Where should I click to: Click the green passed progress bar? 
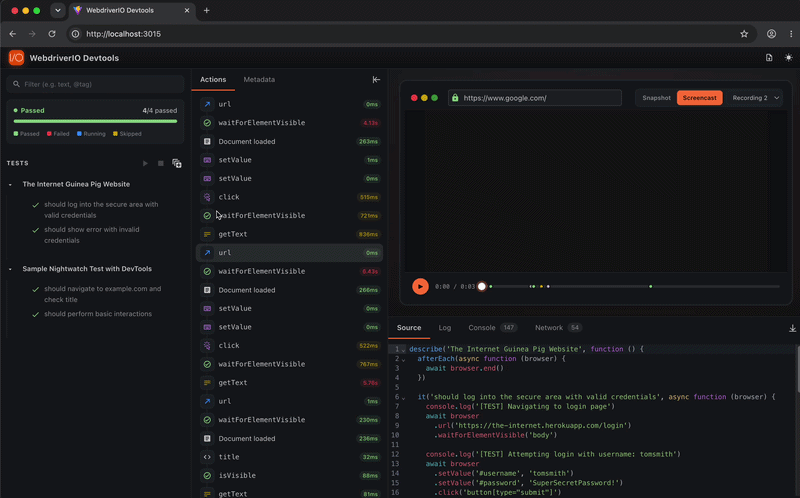[x=95, y=121]
